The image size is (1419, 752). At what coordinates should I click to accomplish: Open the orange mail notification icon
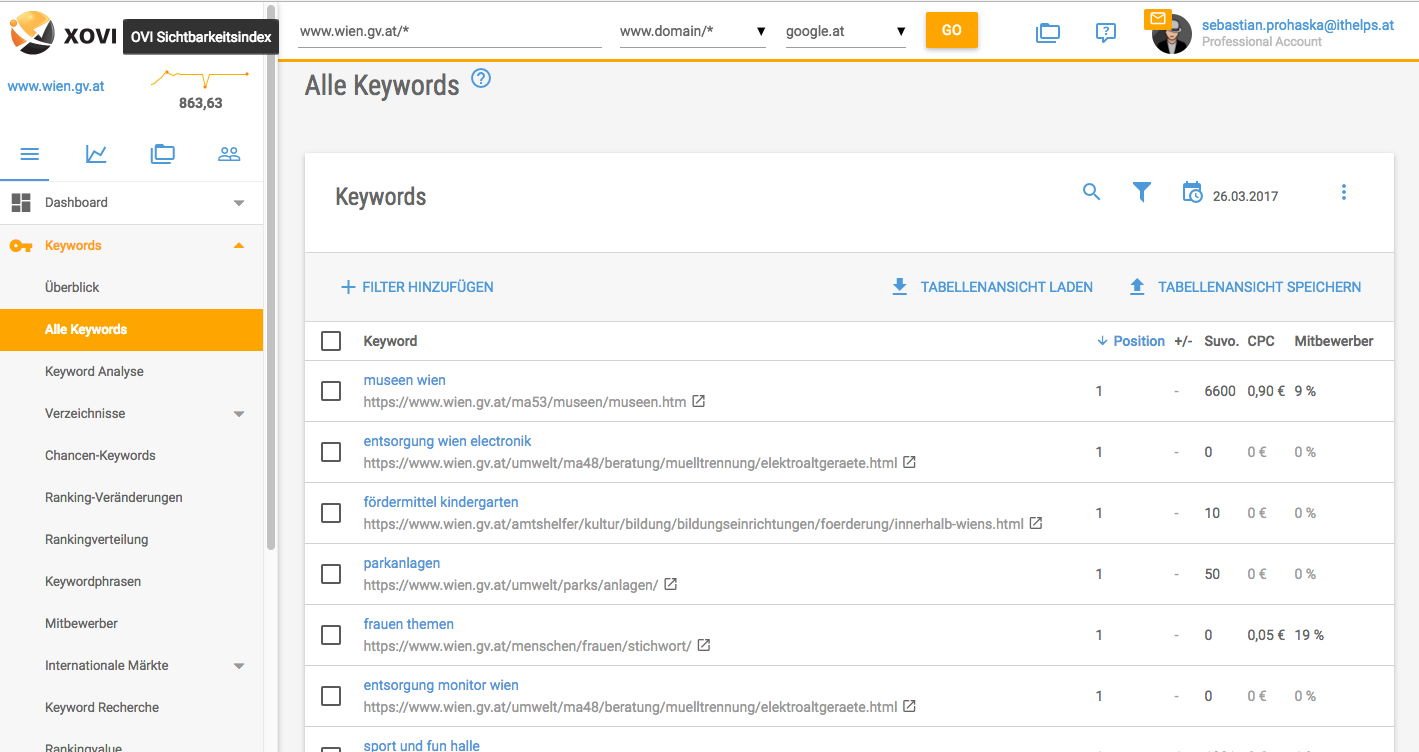tap(1157, 19)
